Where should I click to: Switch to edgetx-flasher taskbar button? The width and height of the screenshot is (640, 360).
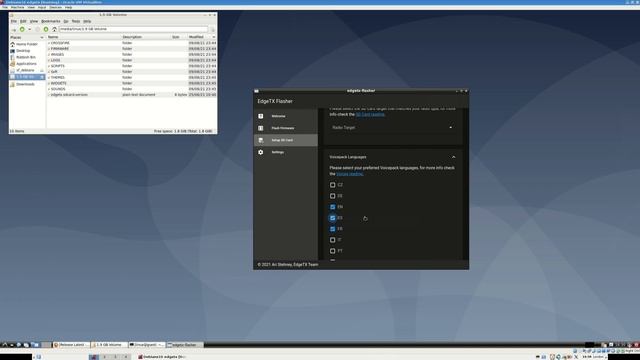tap(184, 345)
